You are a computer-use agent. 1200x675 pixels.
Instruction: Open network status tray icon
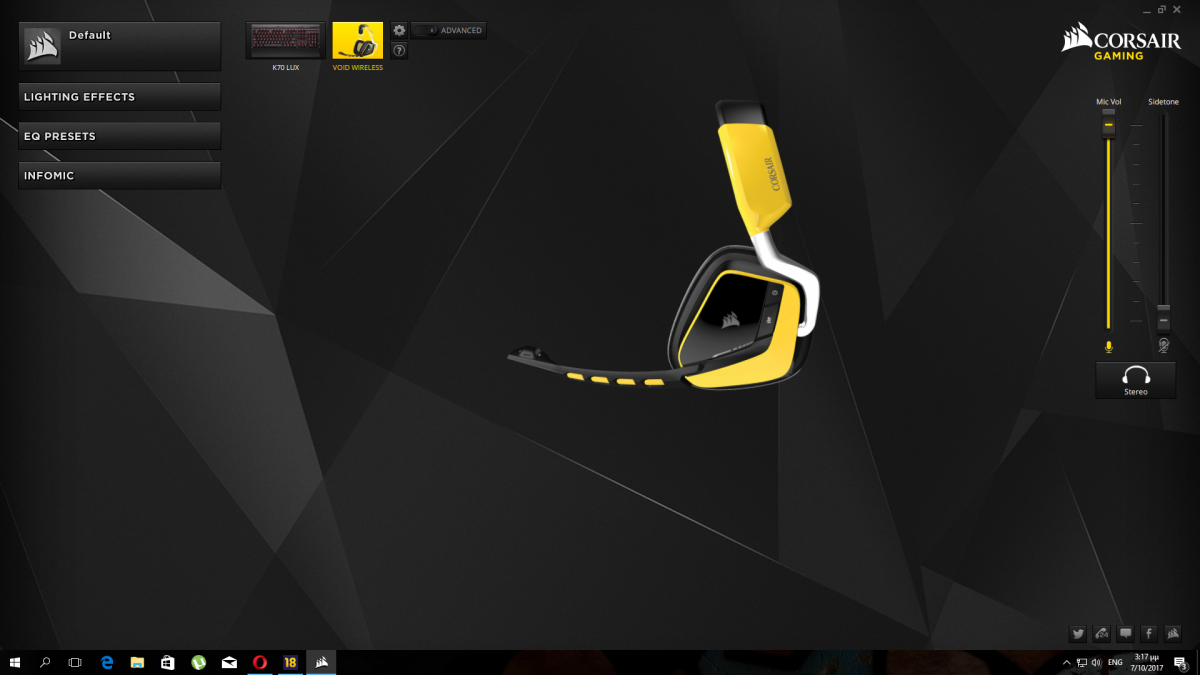pos(1082,662)
